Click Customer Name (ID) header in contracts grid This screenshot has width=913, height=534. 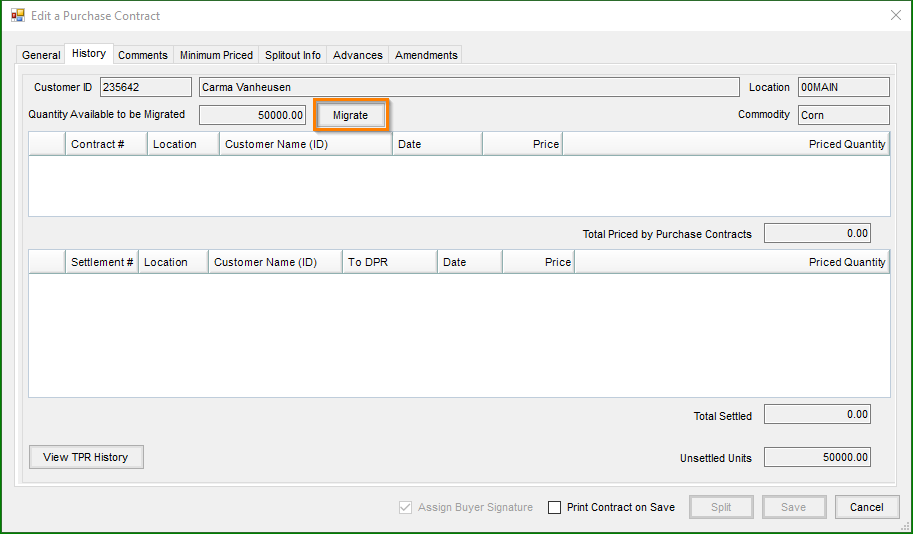tap(306, 144)
